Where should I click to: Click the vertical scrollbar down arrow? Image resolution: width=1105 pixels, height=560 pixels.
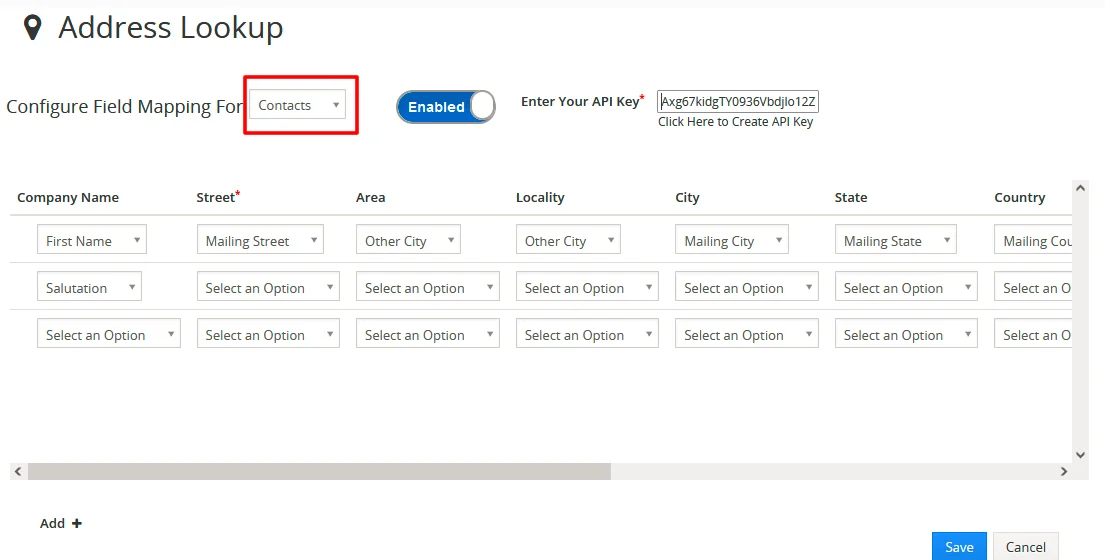coord(1080,454)
